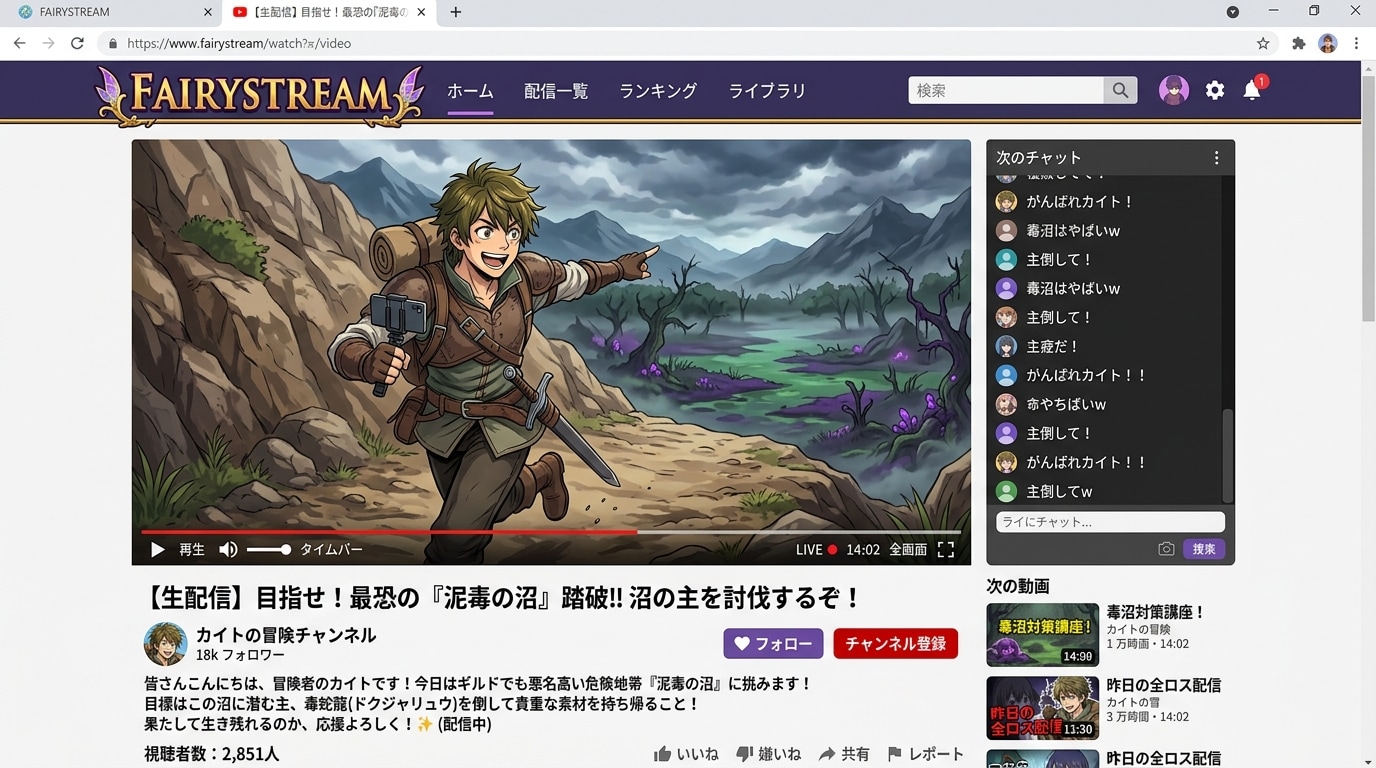This screenshot has height=768, width=1376.
Task: Click the 主癌だ！ chat message
Action: tap(1053, 346)
